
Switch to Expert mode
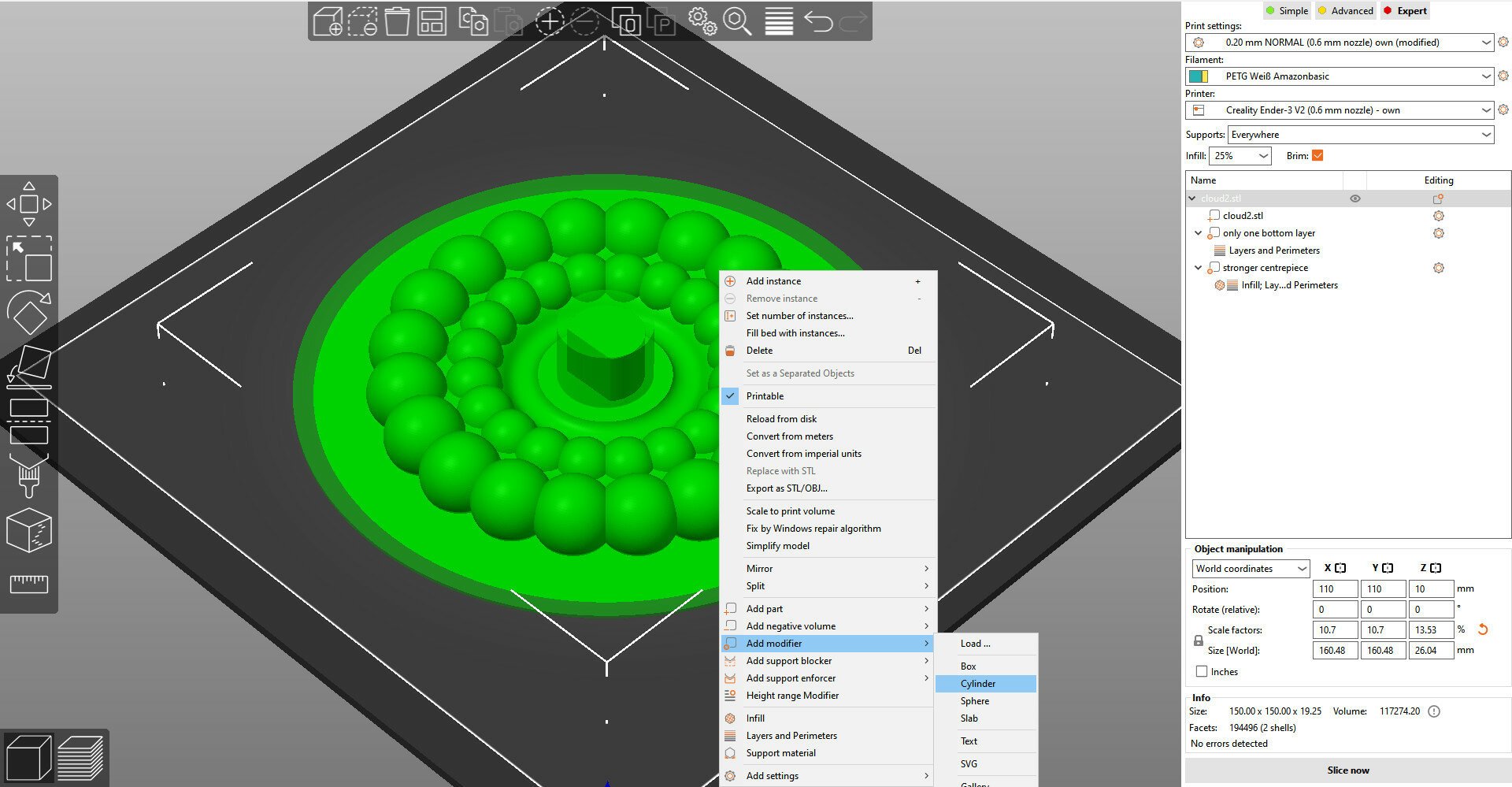(x=1405, y=11)
